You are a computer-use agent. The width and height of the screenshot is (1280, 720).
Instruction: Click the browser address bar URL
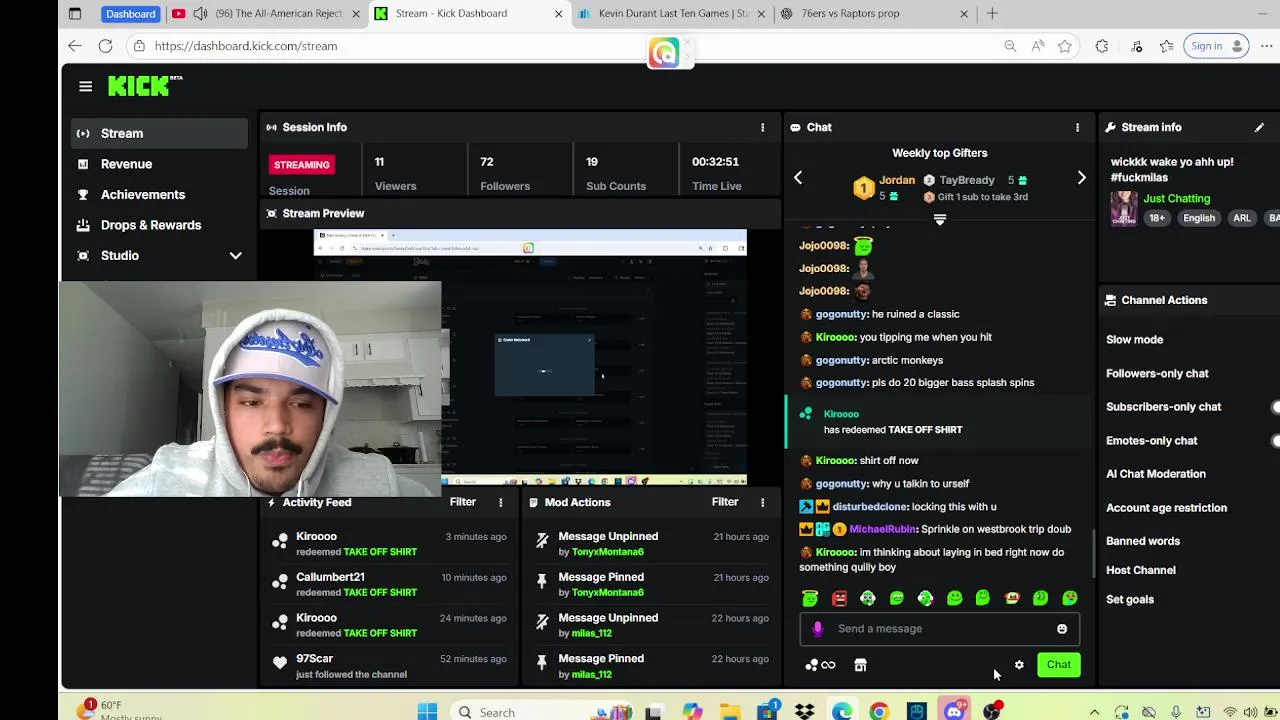click(246, 46)
